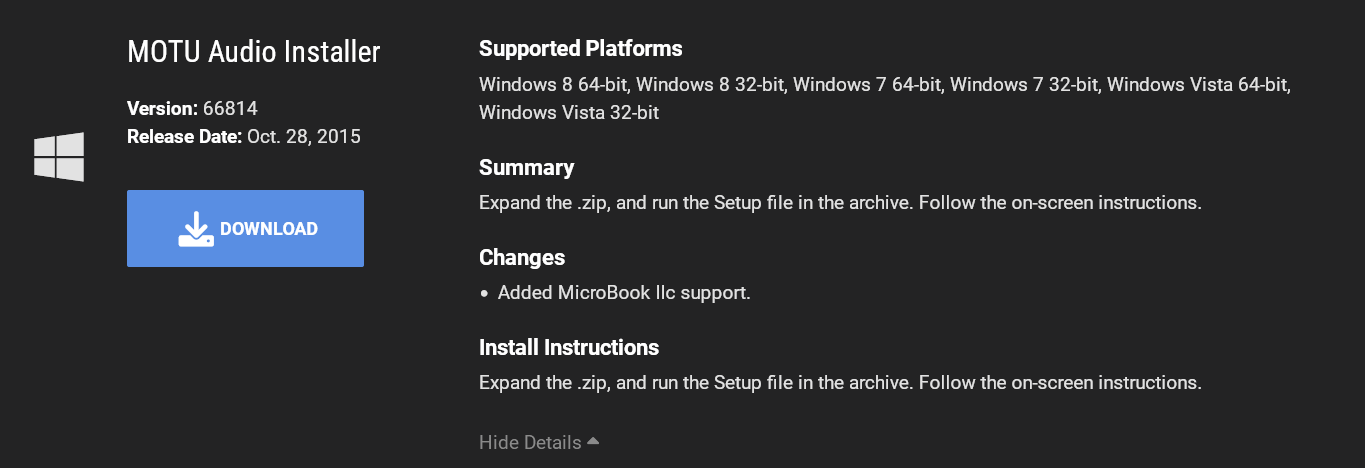
Task: Click the Changes heading
Action: click(x=522, y=258)
